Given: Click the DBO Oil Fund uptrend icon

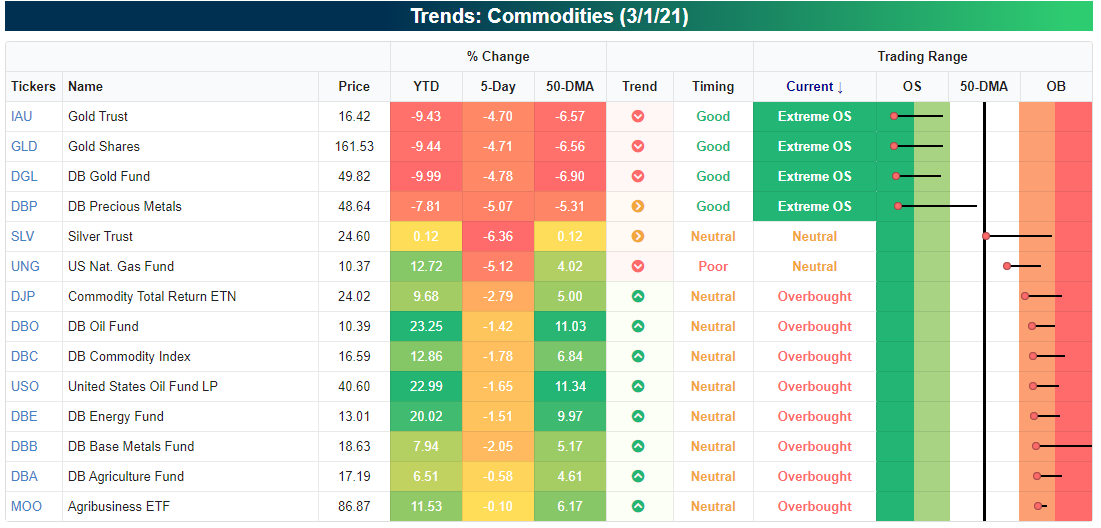Looking at the screenshot, I should tap(638, 326).
